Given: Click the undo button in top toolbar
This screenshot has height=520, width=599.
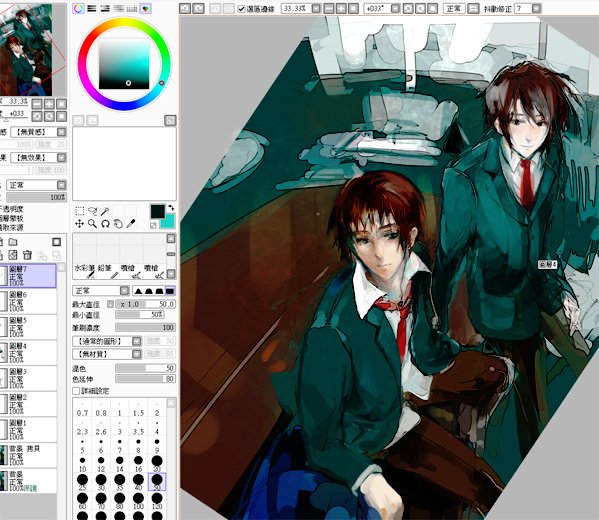Looking at the screenshot, I should pyautogui.click(x=185, y=8).
